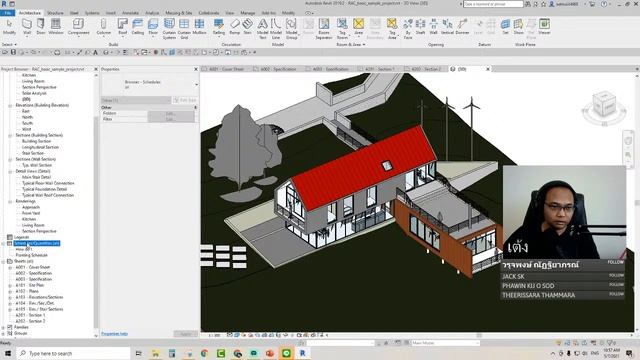Open the Room & Area panel dropdown
This screenshot has width=640, height=360.
tap(351, 44)
